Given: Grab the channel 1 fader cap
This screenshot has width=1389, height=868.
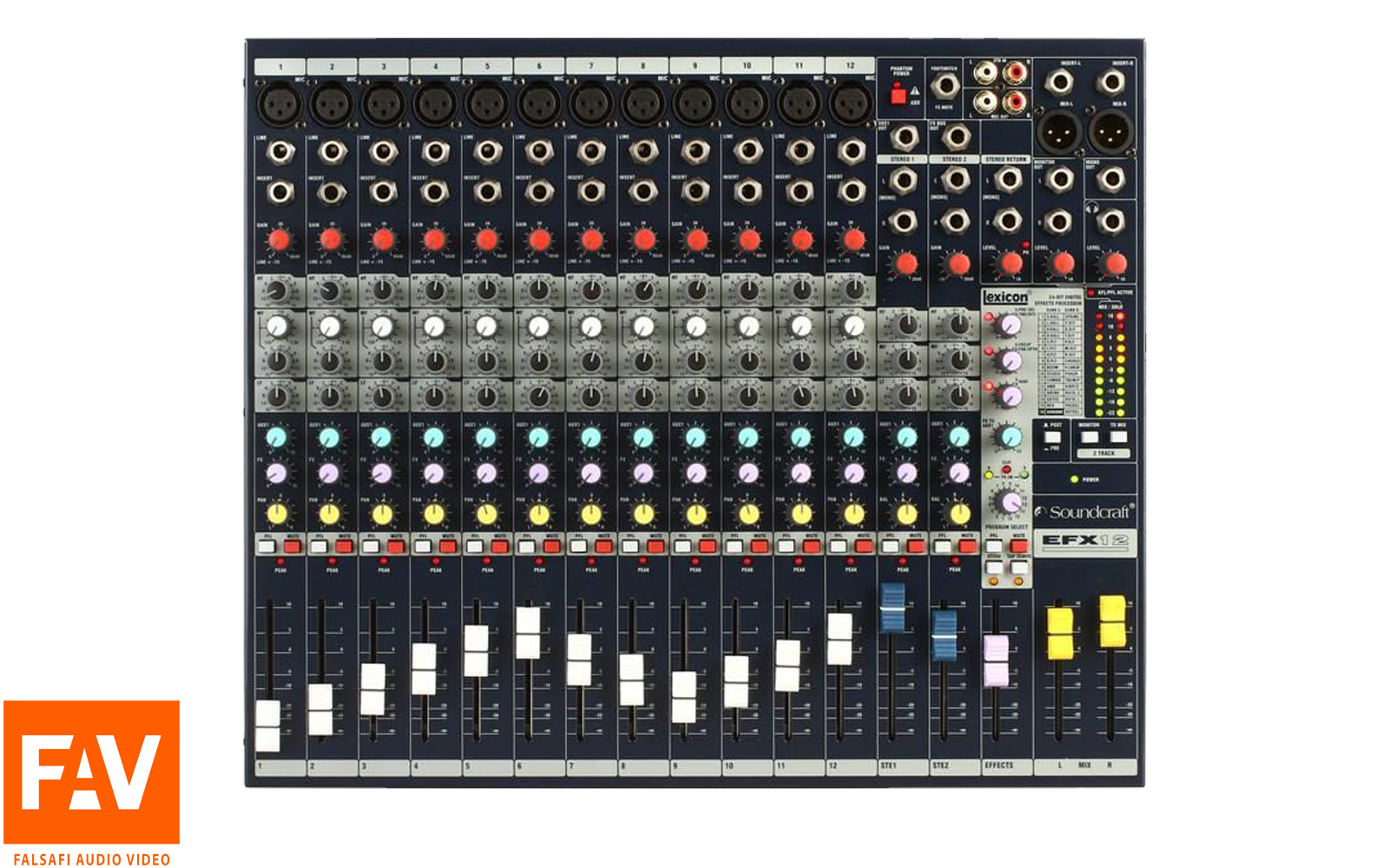Looking at the screenshot, I should (268, 726).
